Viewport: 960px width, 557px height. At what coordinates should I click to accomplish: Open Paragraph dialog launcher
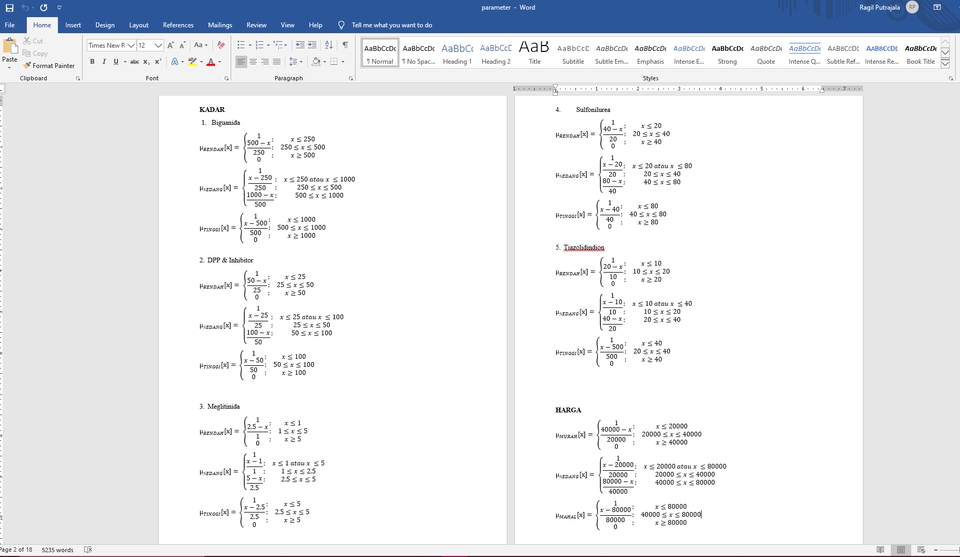pos(351,78)
